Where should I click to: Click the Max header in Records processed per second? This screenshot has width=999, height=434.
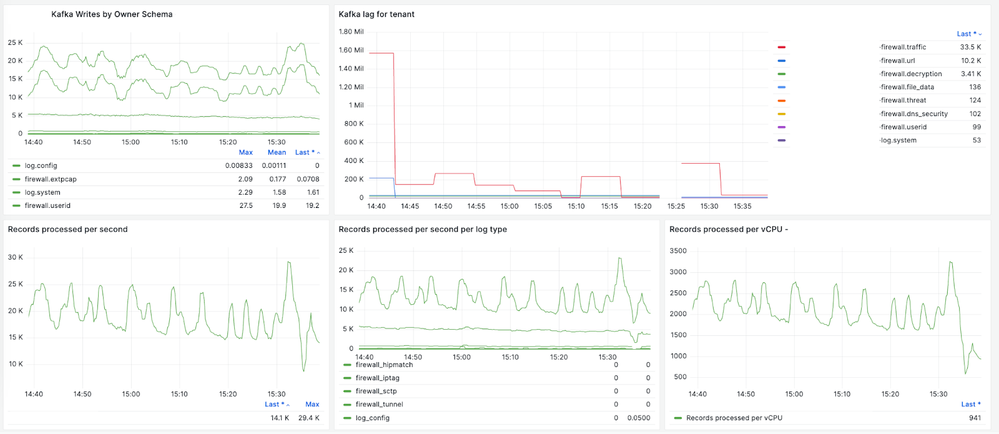[x=312, y=405]
